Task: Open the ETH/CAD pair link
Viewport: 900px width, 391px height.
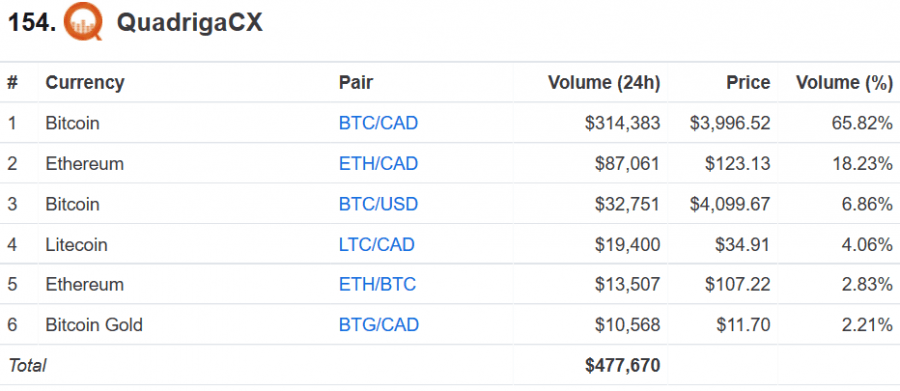Action: click(378, 164)
